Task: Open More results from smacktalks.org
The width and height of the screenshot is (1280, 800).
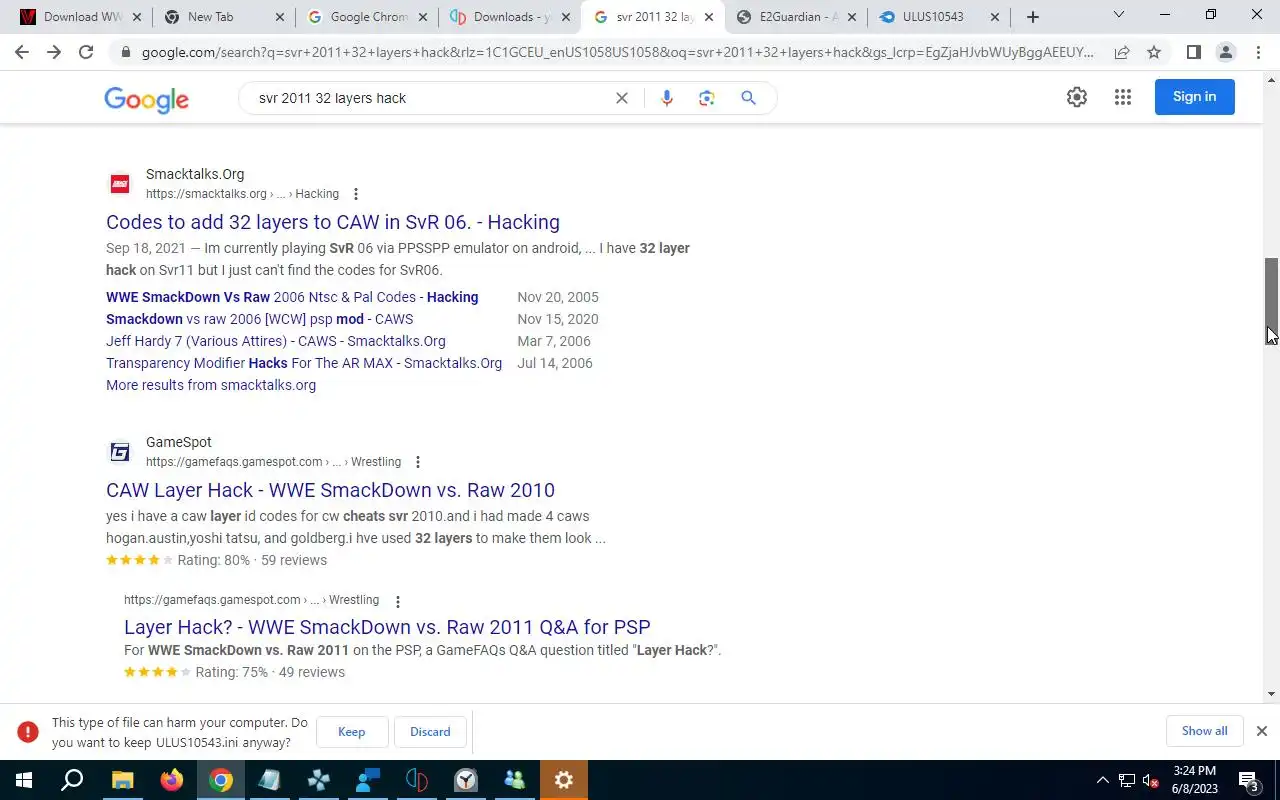Action: pos(211,385)
